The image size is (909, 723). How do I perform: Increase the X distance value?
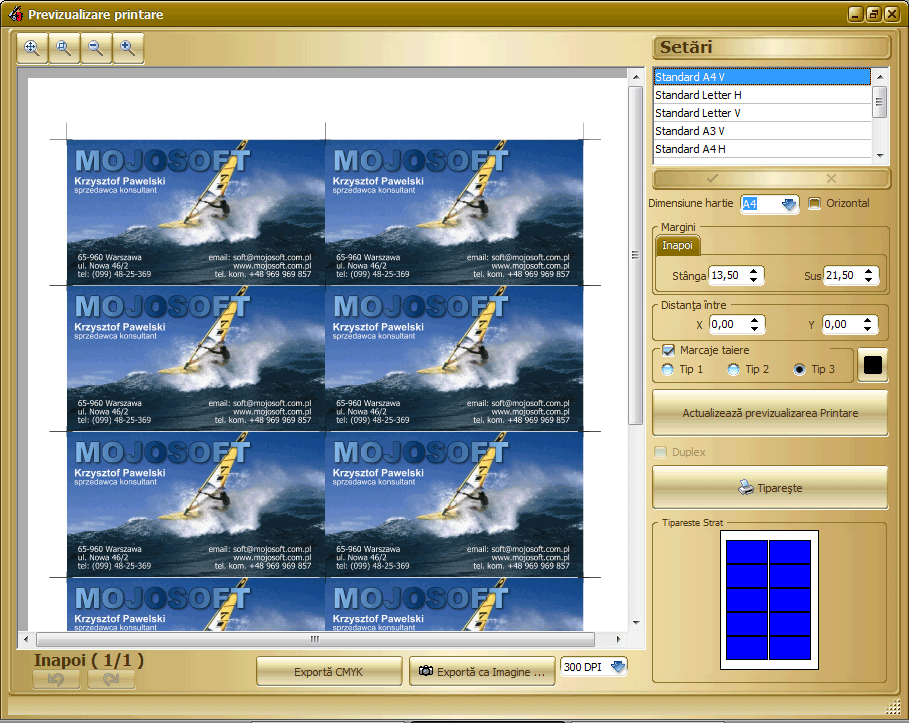(754, 319)
